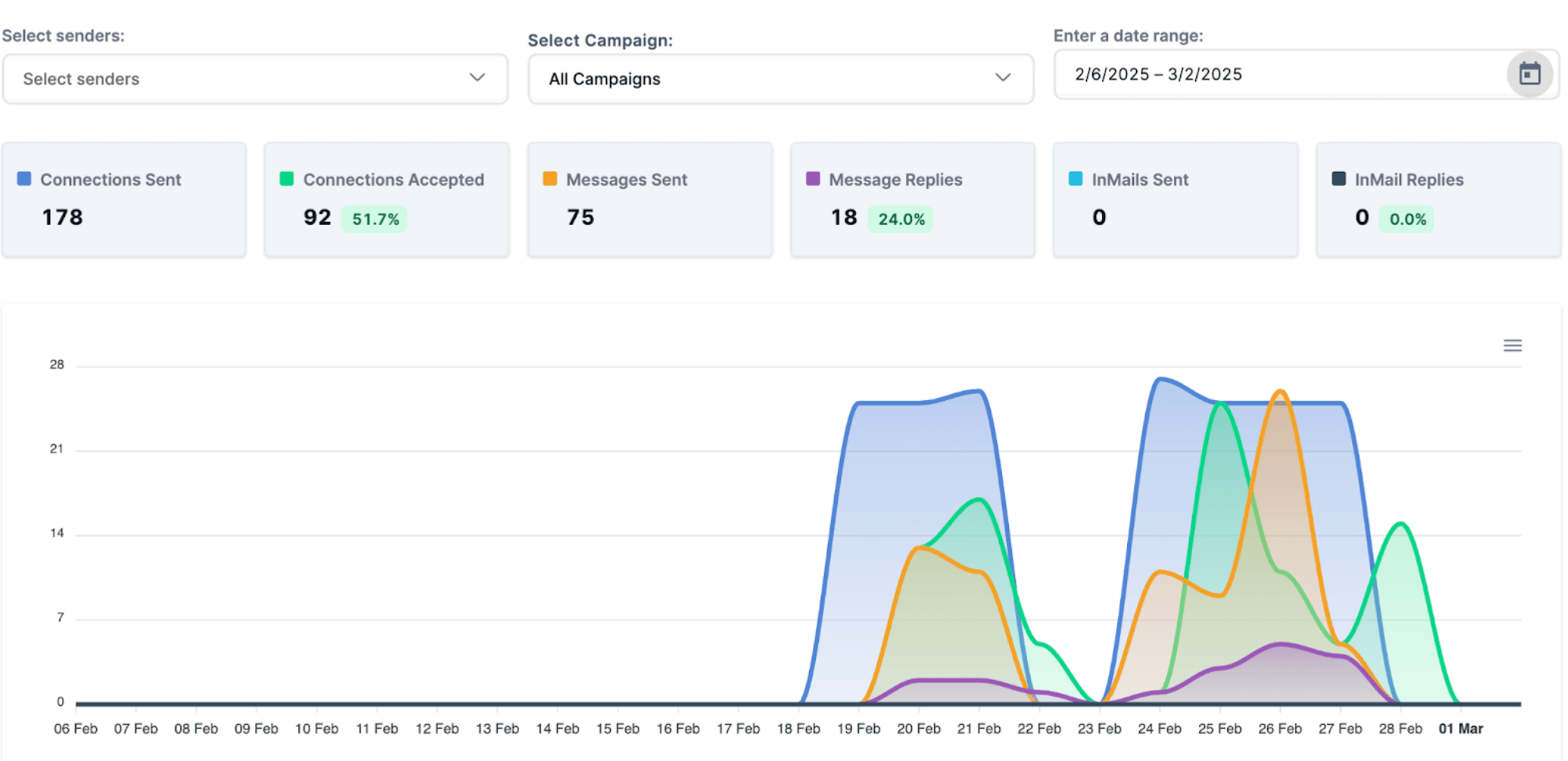Image resolution: width=1568 pixels, height=761 pixels.
Task: Click the purple Message Replies color square
Action: [x=813, y=179]
